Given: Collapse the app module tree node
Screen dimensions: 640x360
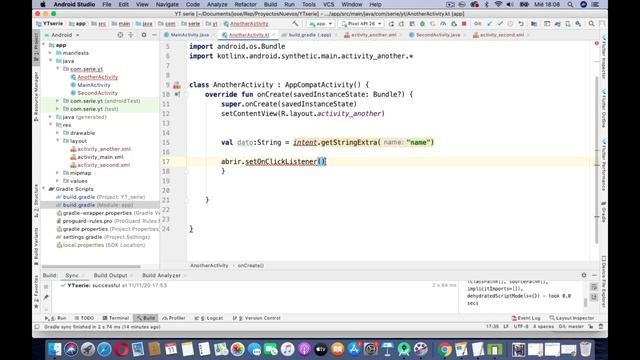Looking at the screenshot, I should pos(44,45).
